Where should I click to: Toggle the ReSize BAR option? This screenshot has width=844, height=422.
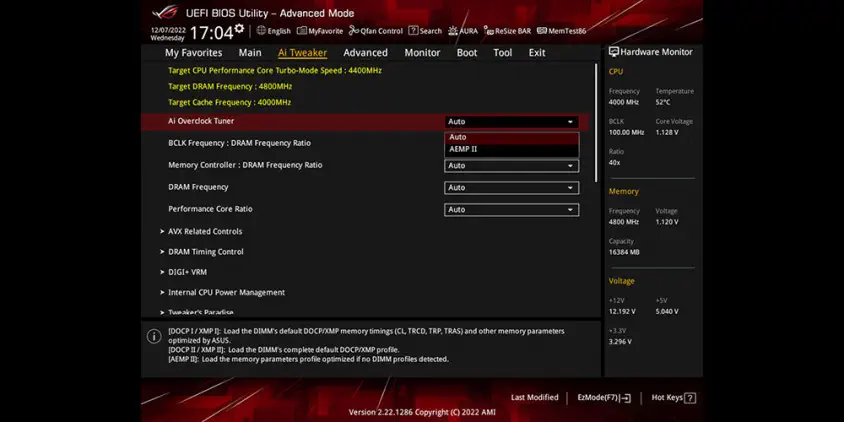pyautogui.click(x=509, y=31)
